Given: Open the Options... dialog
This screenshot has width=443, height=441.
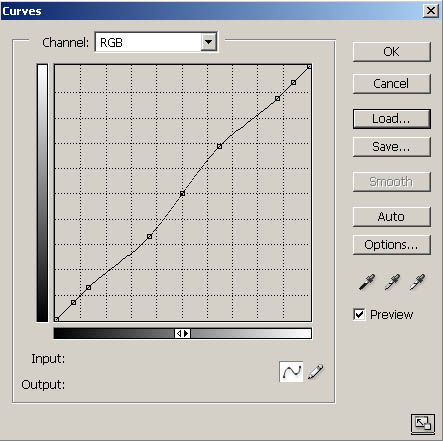Looking at the screenshot, I should [391, 245].
